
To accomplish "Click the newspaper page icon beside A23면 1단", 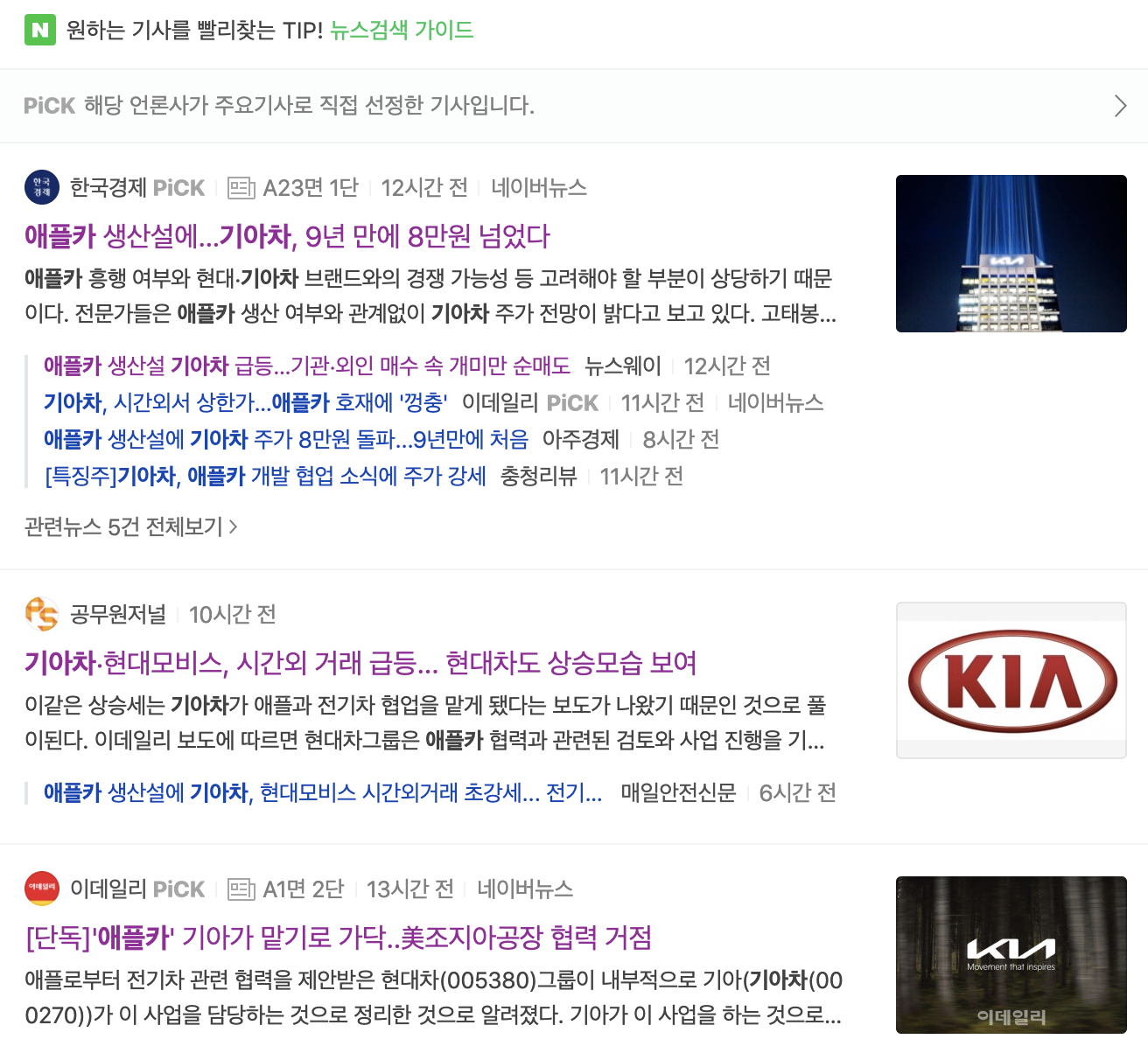I will [x=241, y=188].
